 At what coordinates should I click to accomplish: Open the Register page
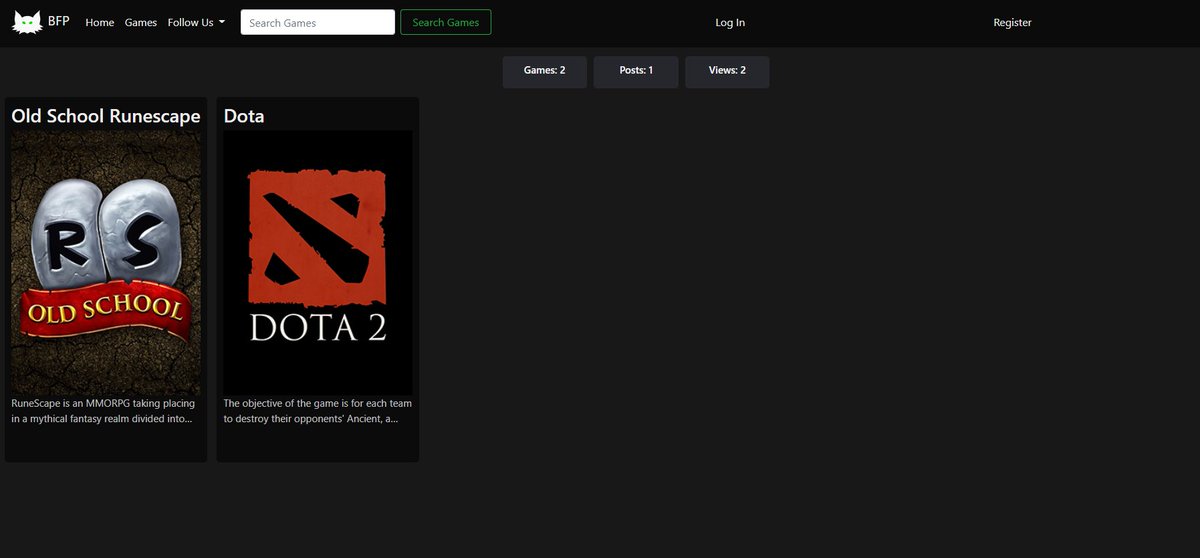click(x=1012, y=22)
